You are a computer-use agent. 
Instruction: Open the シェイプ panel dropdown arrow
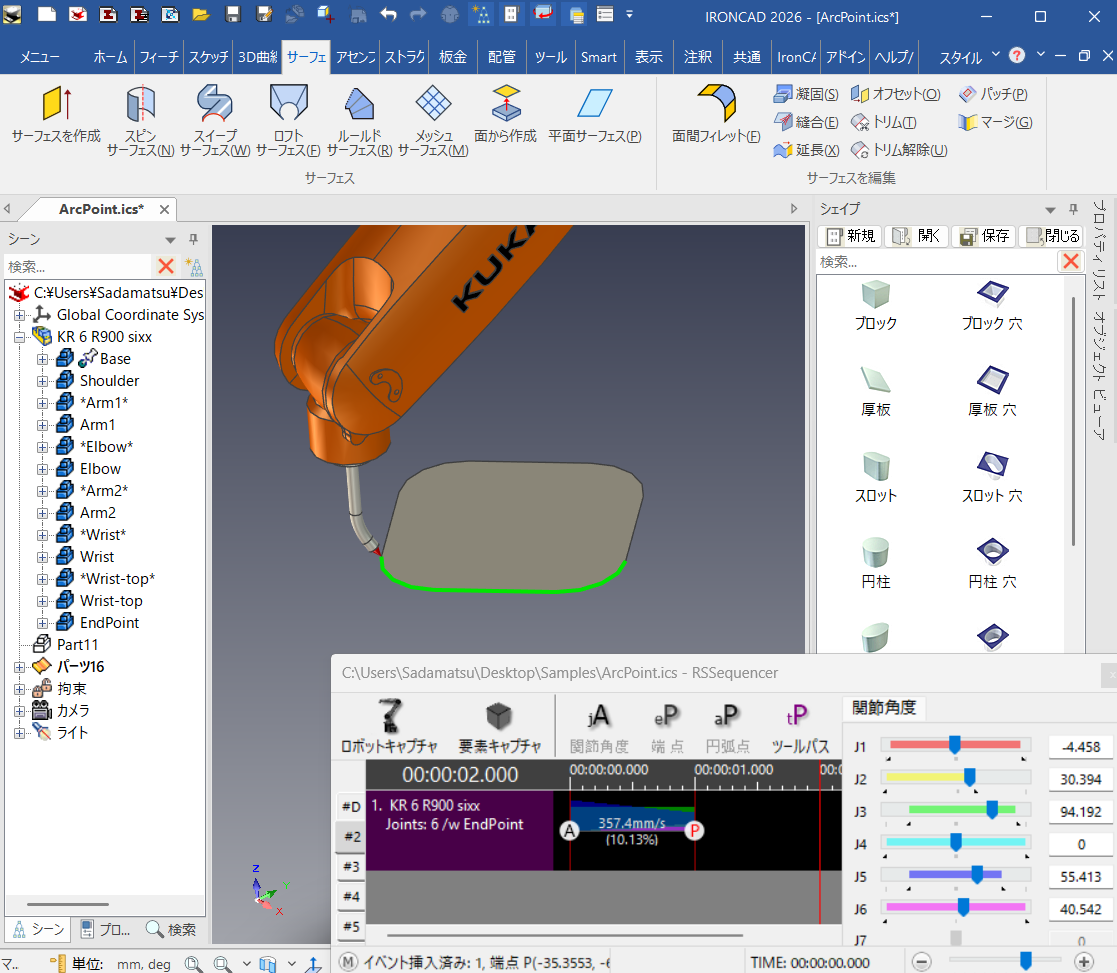(1050, 209)
